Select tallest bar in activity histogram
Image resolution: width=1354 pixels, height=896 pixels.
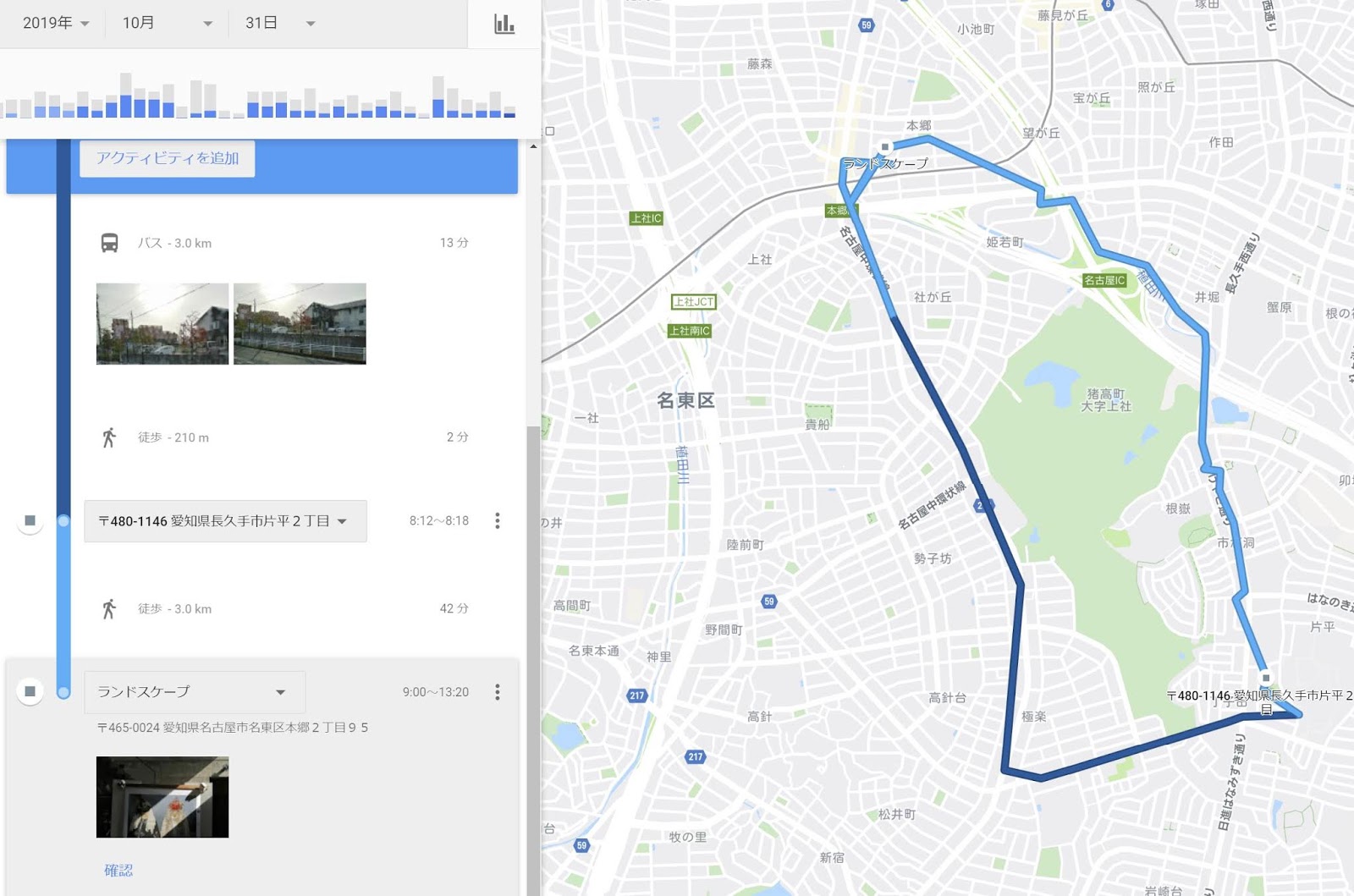pyautogui.click(x=126, y=95)
